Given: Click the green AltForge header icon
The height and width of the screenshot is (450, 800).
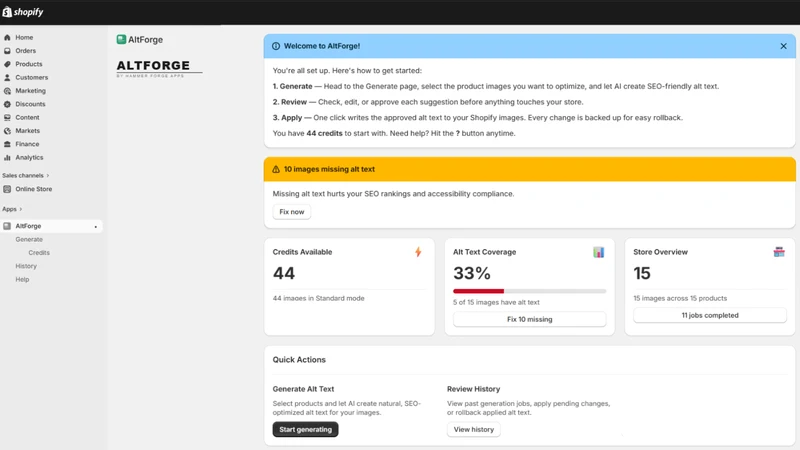Looking at the screenshot, I should [x=121, y=39].
